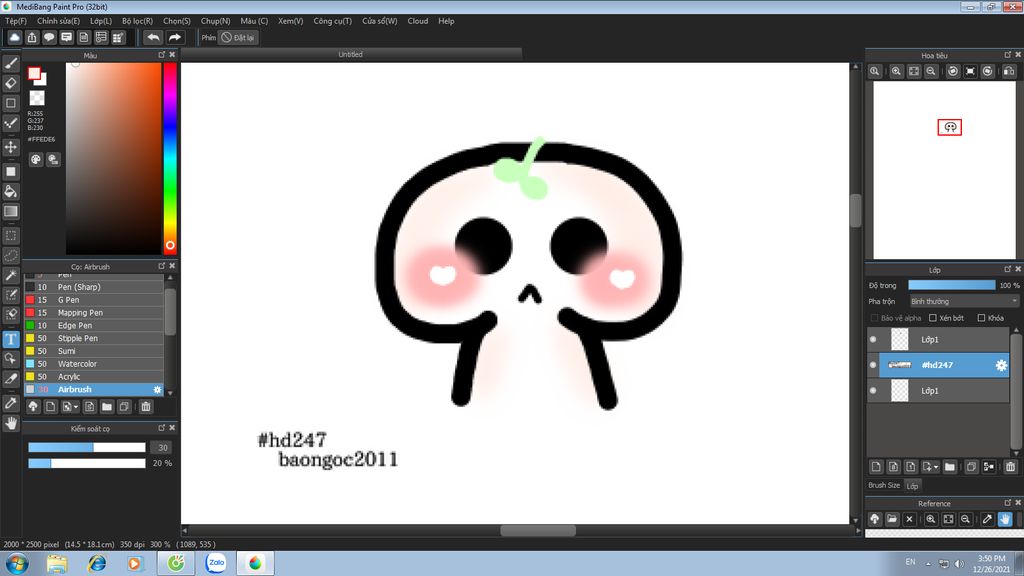The width and height of the screenshot is (1024, 576).
Task: Create new raster layer in Lớp panel
Action: coord(876,466)
